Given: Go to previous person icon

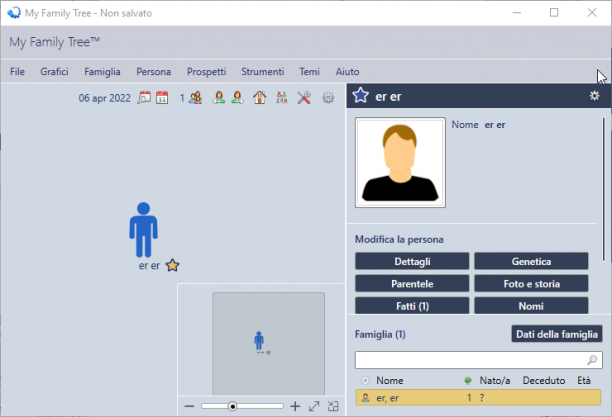Looking at the screenshot, I should click(219, 98).
